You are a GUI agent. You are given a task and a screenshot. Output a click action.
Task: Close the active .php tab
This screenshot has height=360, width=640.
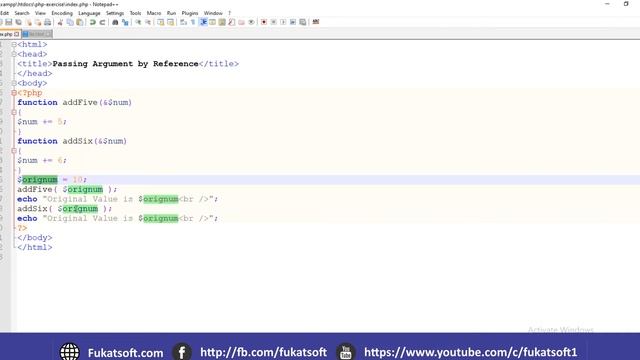point(16,34)
